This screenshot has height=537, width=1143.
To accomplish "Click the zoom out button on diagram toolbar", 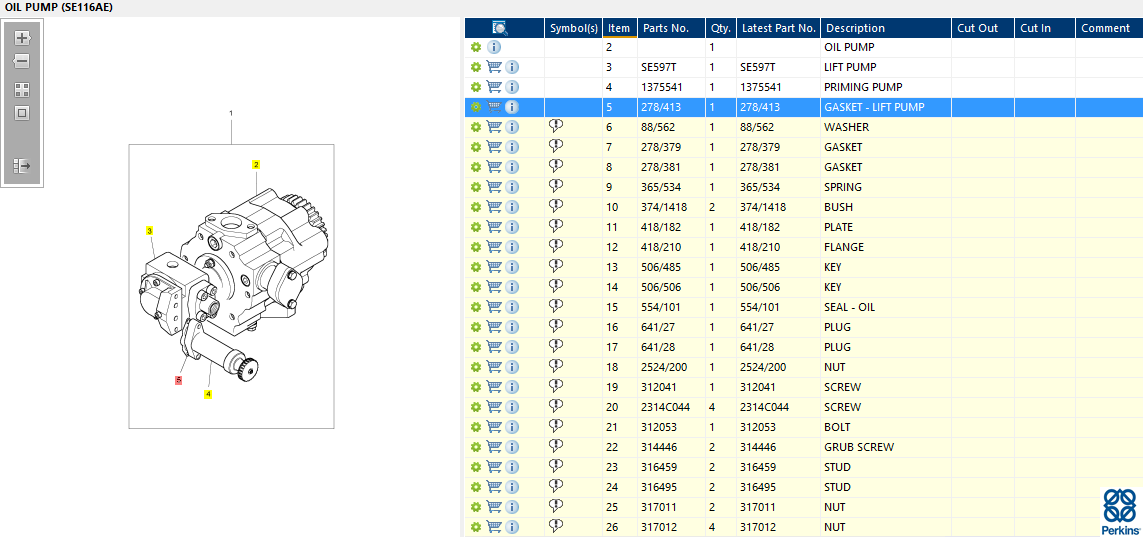I will [22, 61].
